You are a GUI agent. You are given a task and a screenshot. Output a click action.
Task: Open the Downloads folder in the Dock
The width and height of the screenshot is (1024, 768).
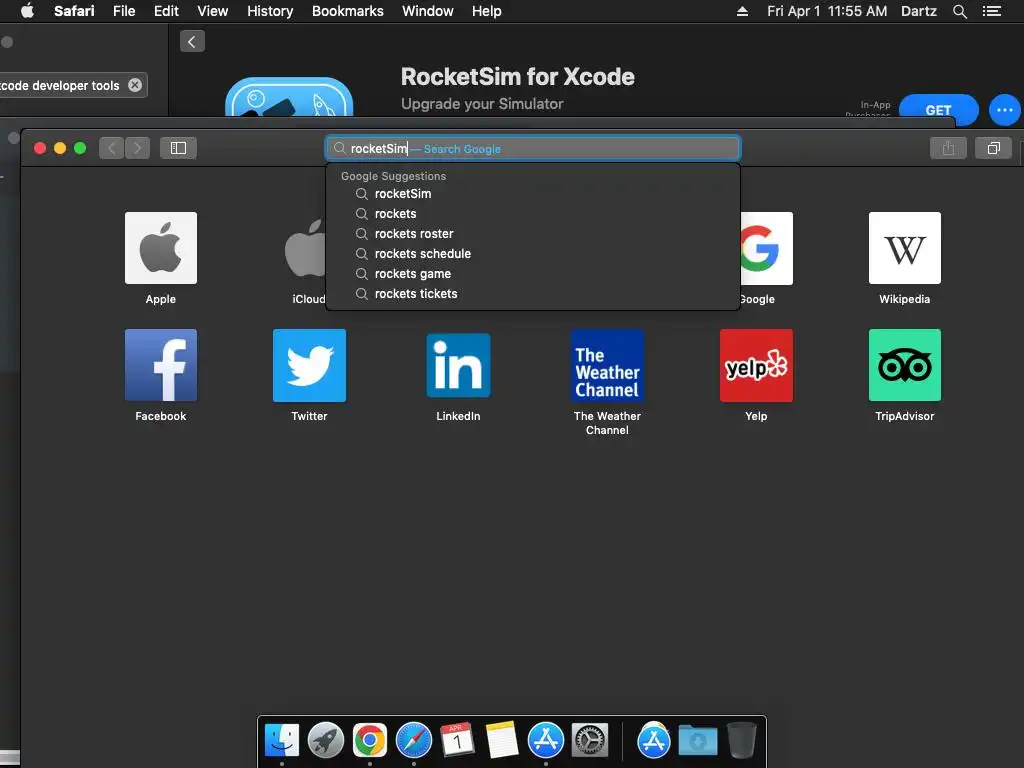click(697, 741)
